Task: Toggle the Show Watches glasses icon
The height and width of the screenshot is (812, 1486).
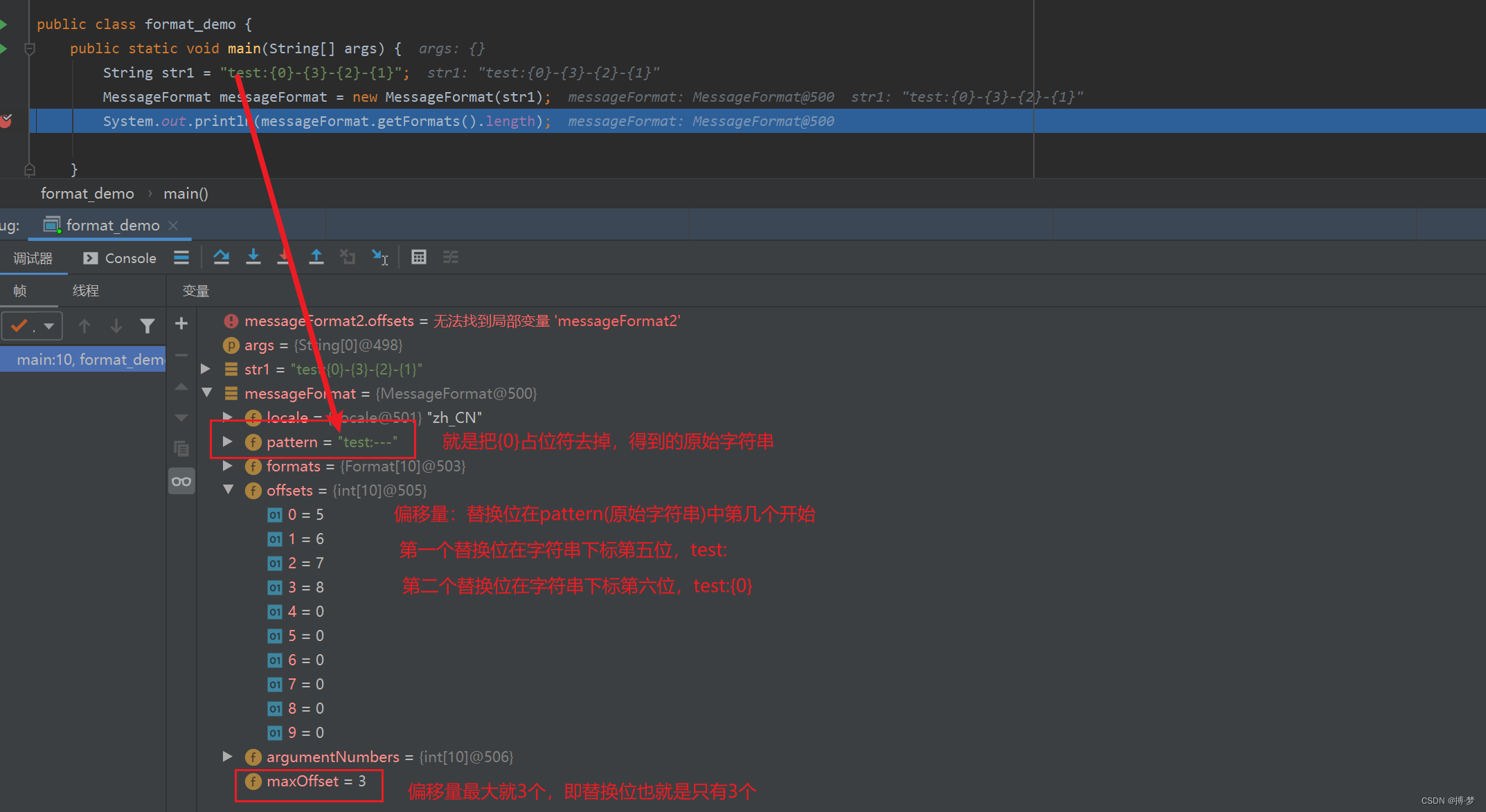Action: (x=181, y=481)
